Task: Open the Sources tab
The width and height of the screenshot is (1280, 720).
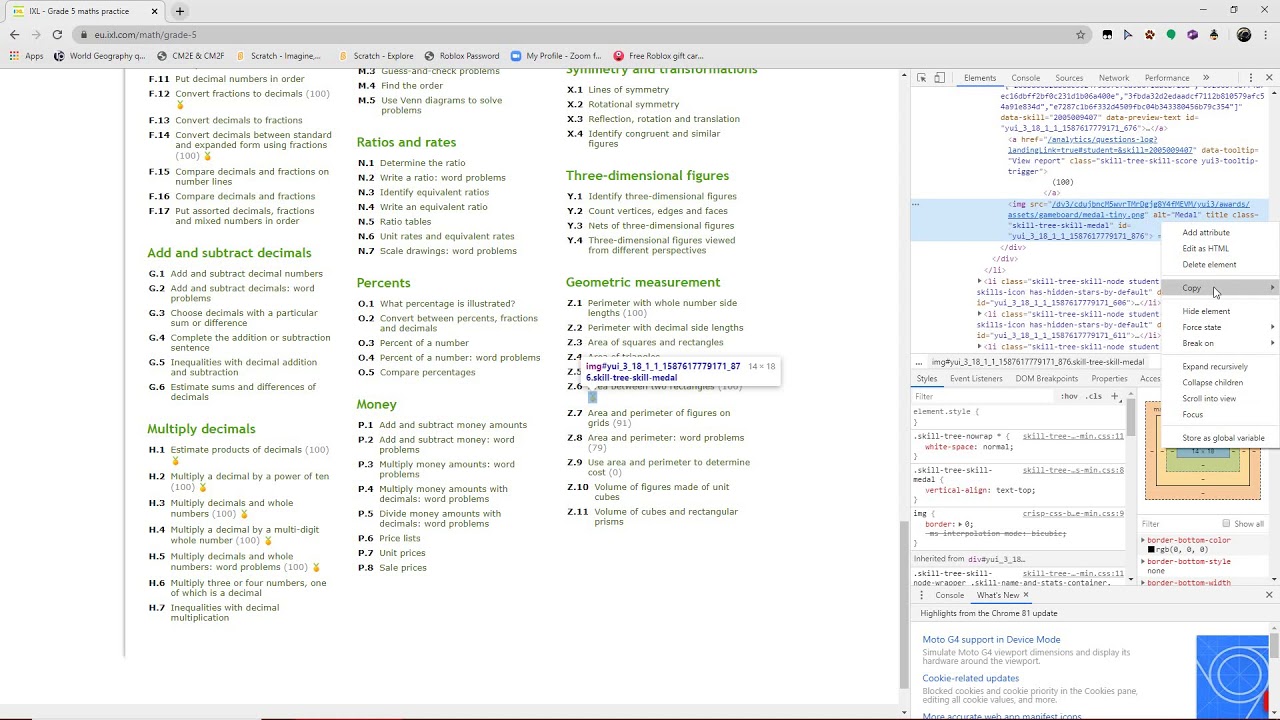Action: (1069, 78)
